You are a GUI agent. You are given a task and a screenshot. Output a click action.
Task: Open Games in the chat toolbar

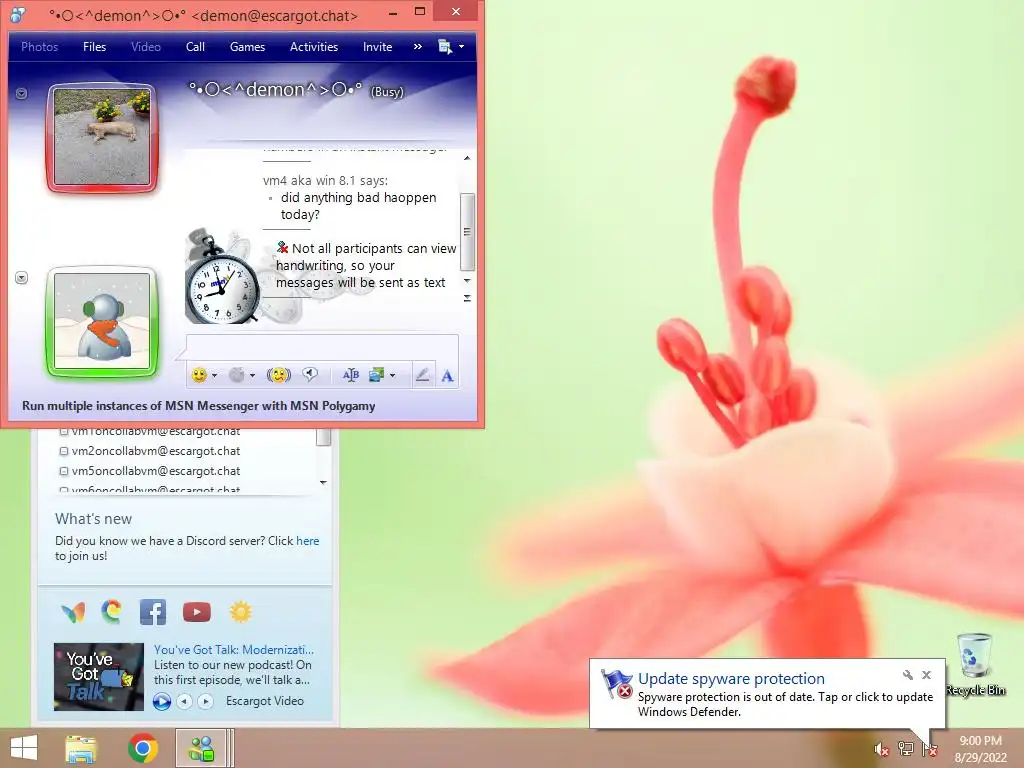pos(248,47)
